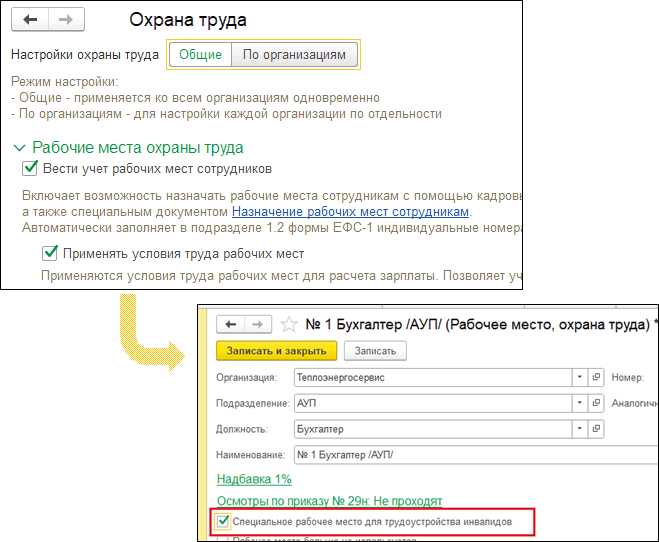Toggle Применять условия труда рабочих мест checkbox
This screenshot has height=542, width=659.
tap(50, 253)
